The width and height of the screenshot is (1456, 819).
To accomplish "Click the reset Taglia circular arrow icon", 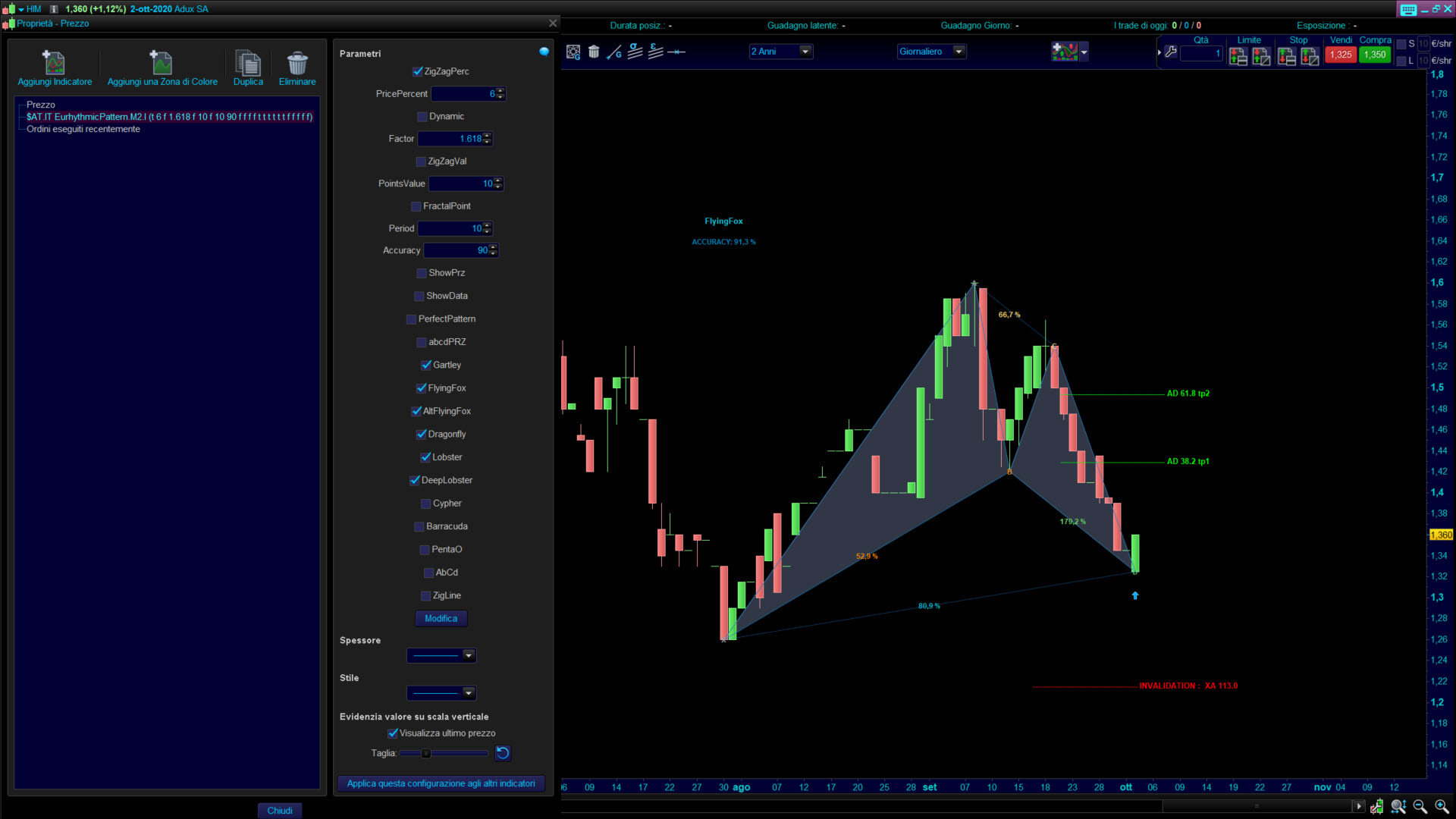I will coord(503,753).
